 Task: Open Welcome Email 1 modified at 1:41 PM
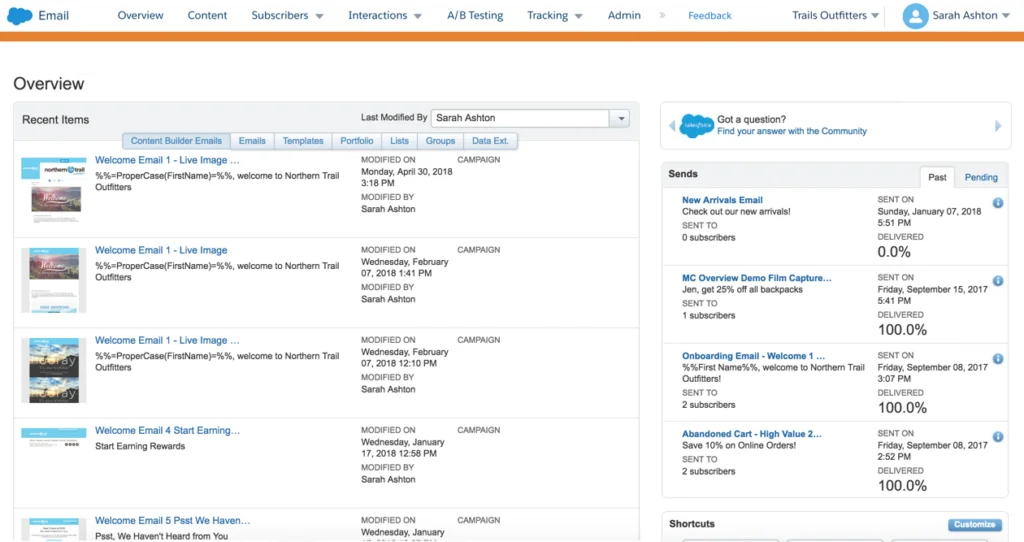161,250
